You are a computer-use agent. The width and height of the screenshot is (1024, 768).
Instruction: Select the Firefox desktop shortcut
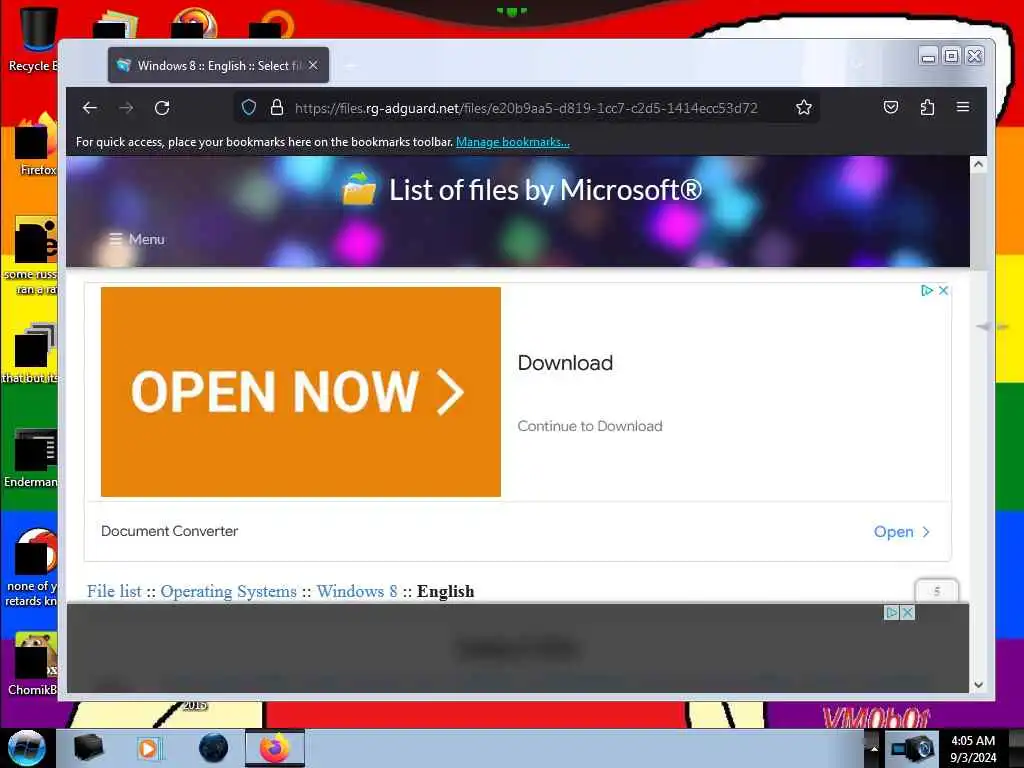coord(36,145)
